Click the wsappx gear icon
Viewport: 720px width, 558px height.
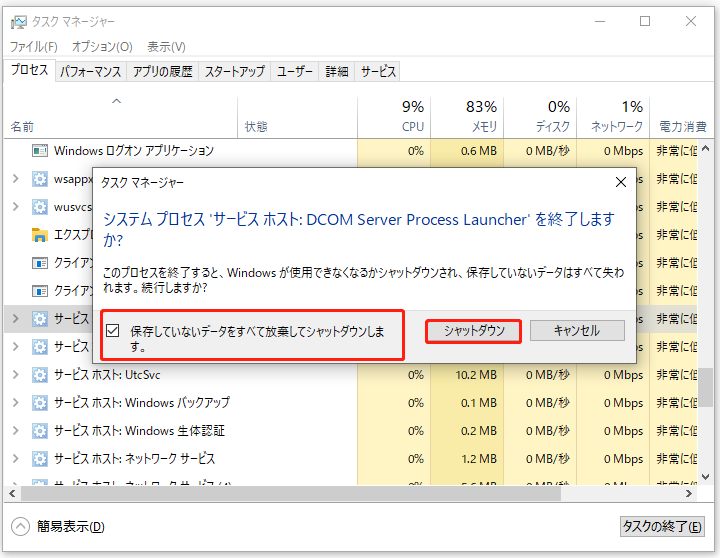point(39,179)
